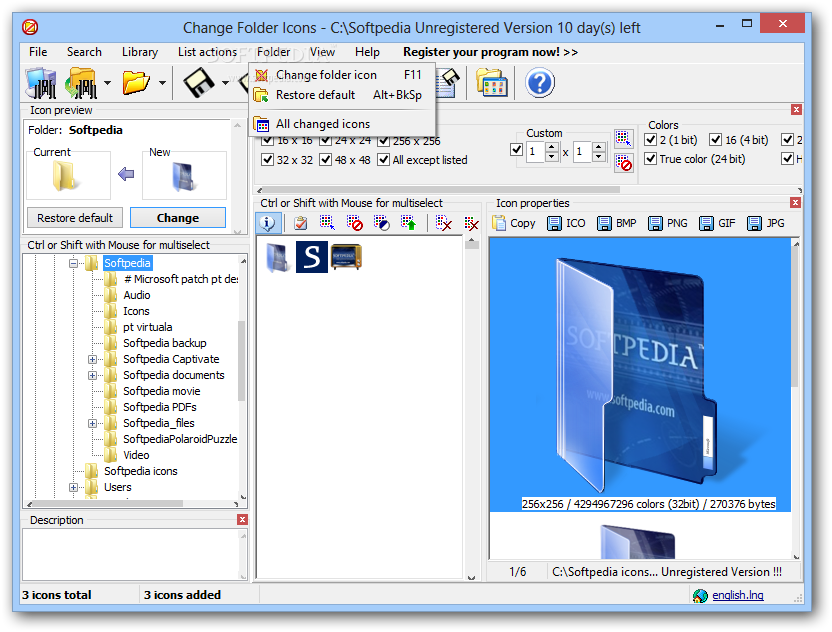Click the document with floppy disk toolbar icon

click(x=447, y=83)
